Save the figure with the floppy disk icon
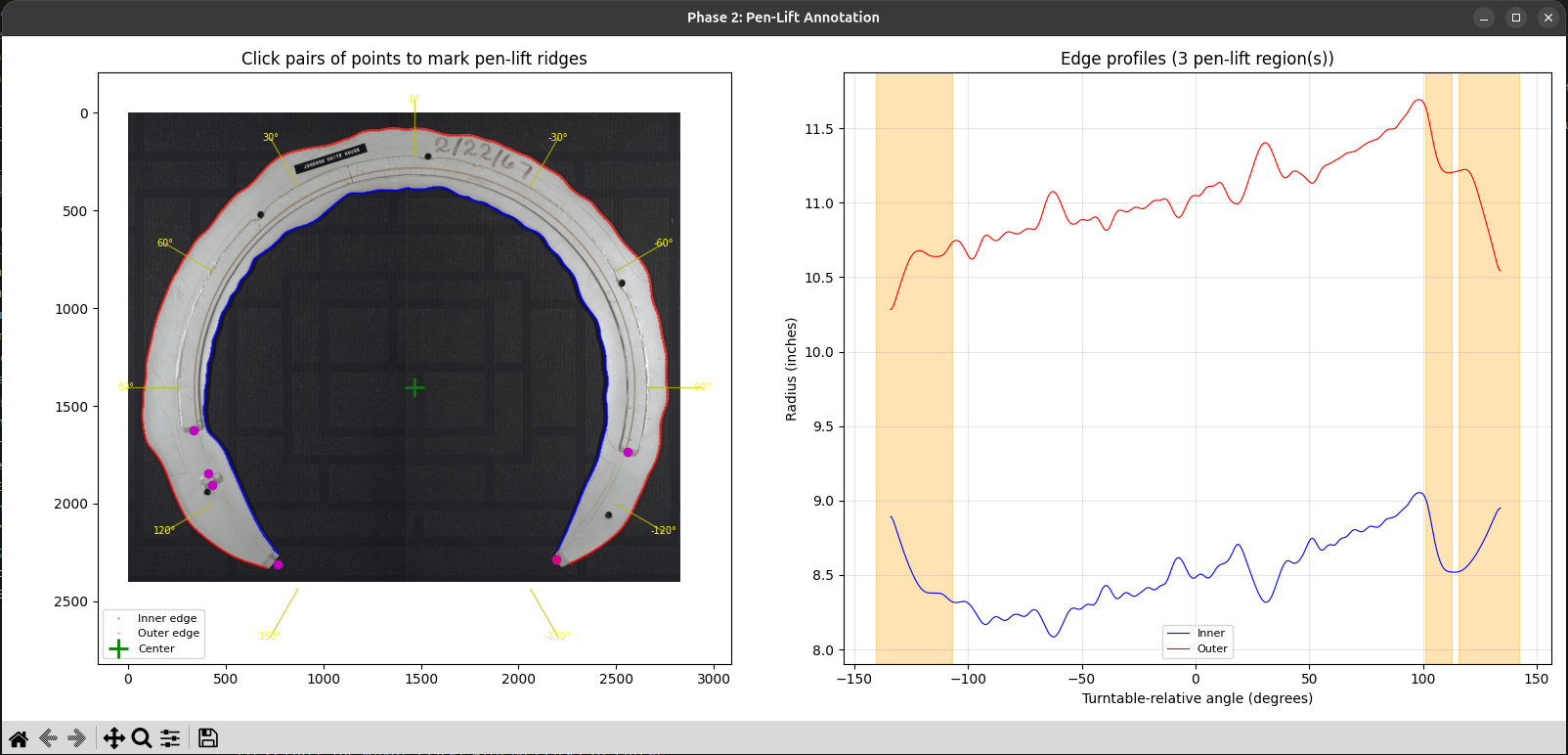 click(x=207, y=738)
